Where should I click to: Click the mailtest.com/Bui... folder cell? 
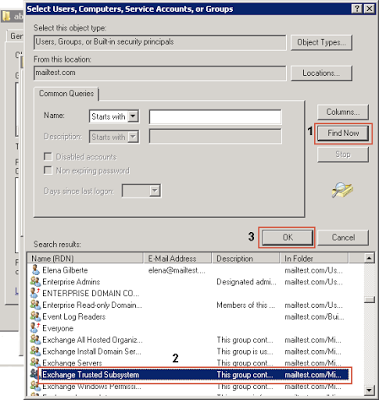pos(314,317)
